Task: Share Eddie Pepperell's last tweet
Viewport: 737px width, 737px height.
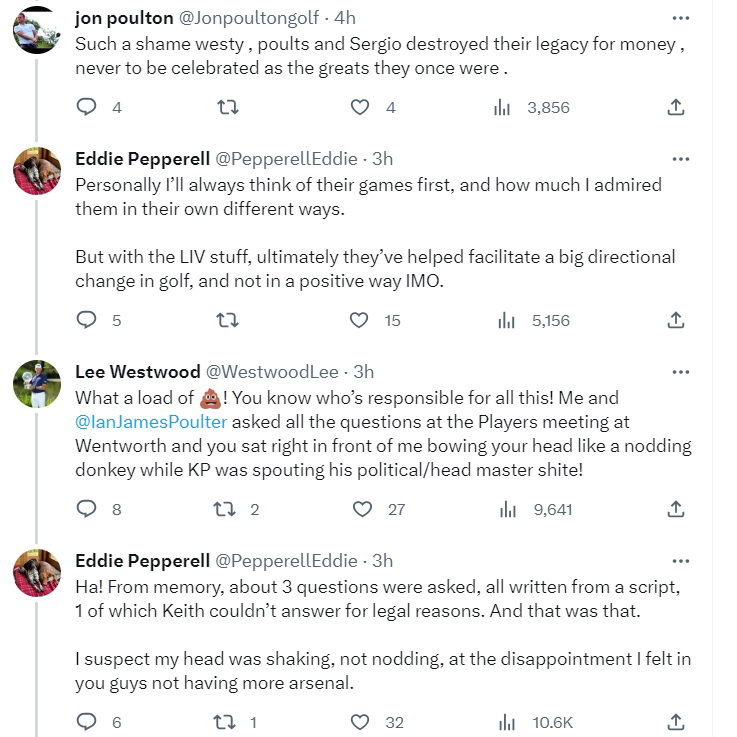Action: pyautogui.click(x=676, y=721)
